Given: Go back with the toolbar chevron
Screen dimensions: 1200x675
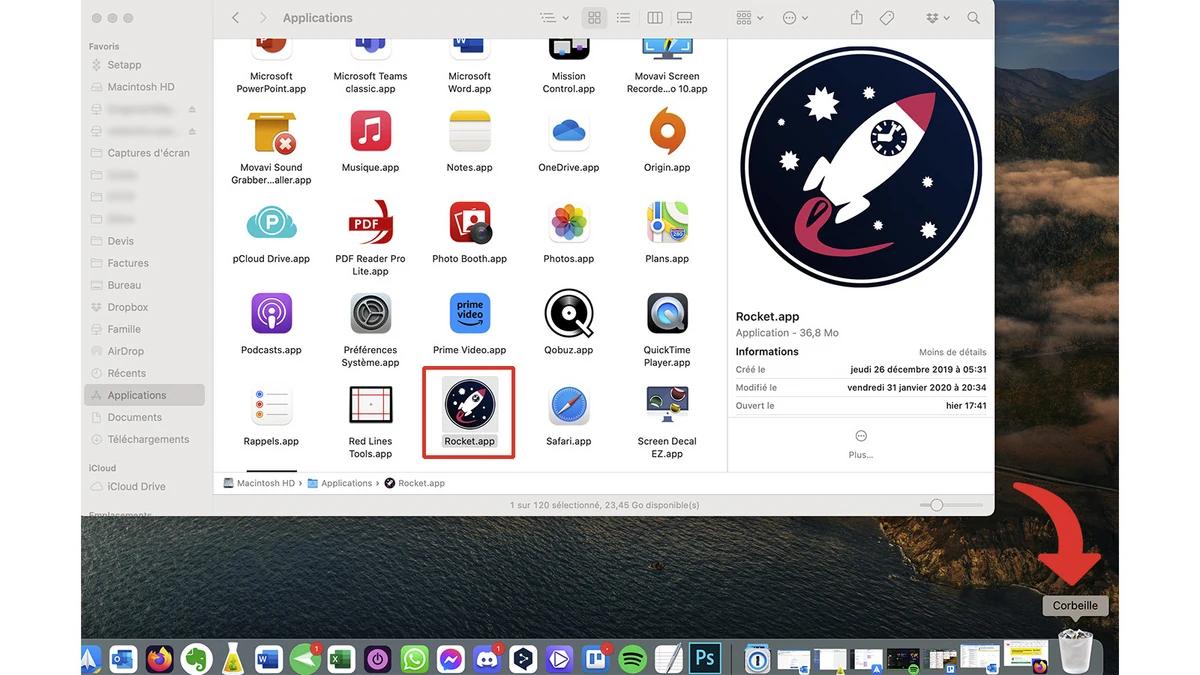Looking at the screenshot, I should 235,18.
